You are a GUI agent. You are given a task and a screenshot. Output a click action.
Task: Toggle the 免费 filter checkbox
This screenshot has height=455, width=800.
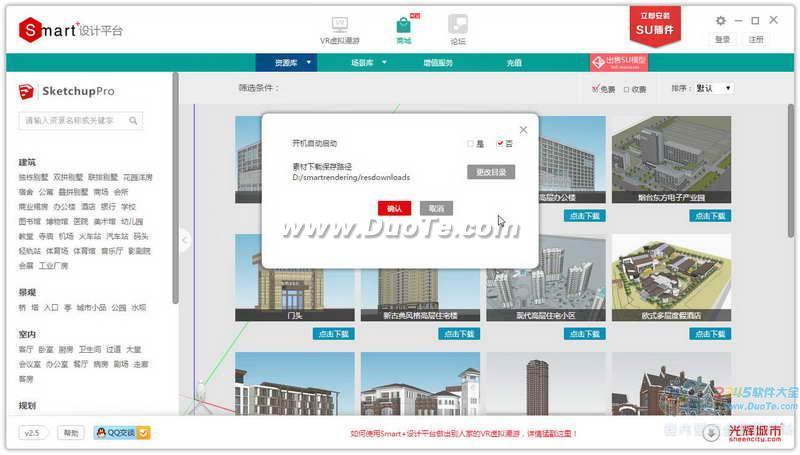coord(595,89)
